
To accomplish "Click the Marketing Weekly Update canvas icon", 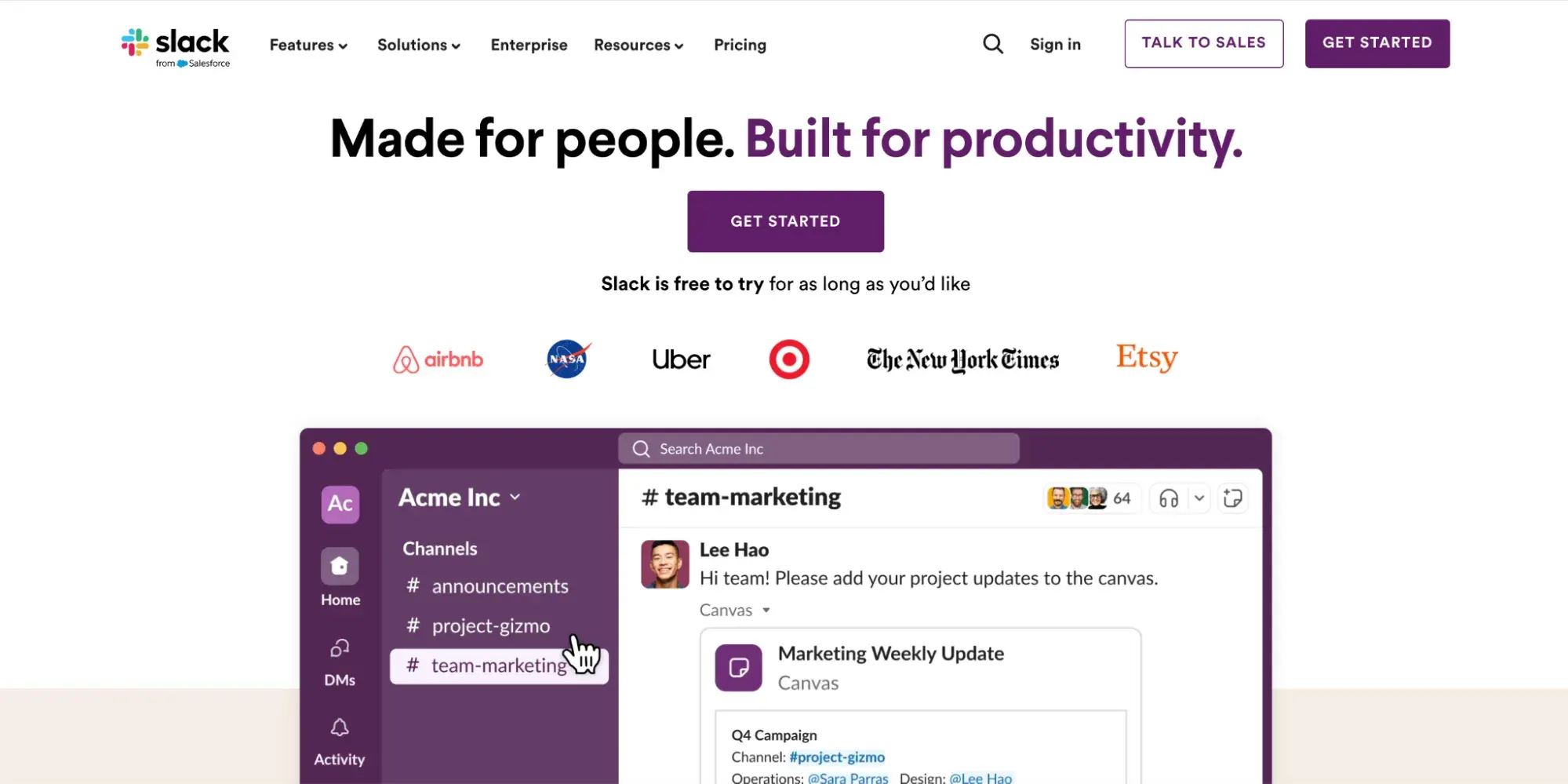I will pos(738,668).
